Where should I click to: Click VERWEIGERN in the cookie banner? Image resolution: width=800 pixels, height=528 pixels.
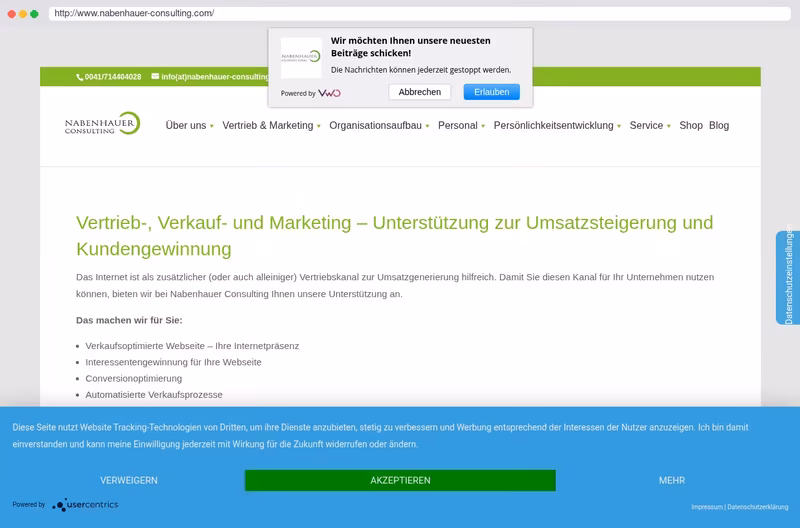click(x=129, y=481)
